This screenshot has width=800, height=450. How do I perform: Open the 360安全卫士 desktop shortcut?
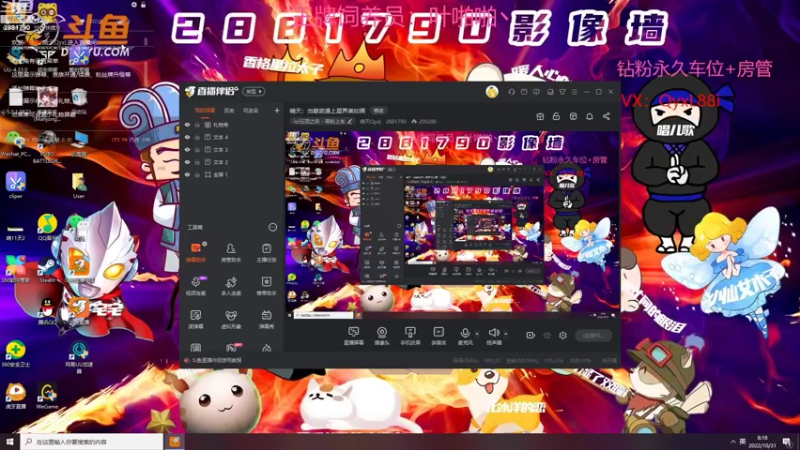pos(16,354)
